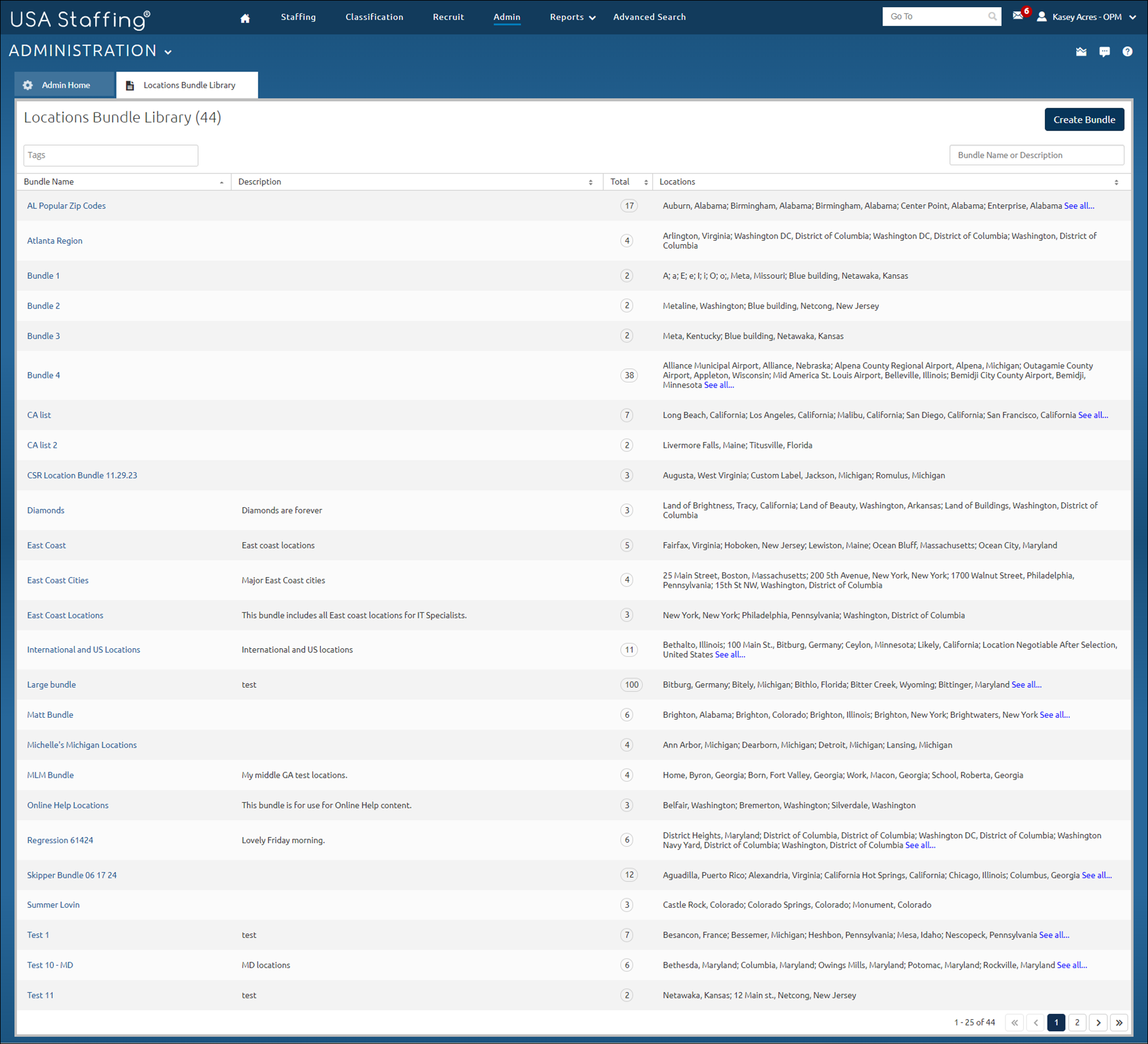Viewport: 1148px width, 1044px height.
Task: Switch to the Staffing menu item
Action: click(298, 17)
